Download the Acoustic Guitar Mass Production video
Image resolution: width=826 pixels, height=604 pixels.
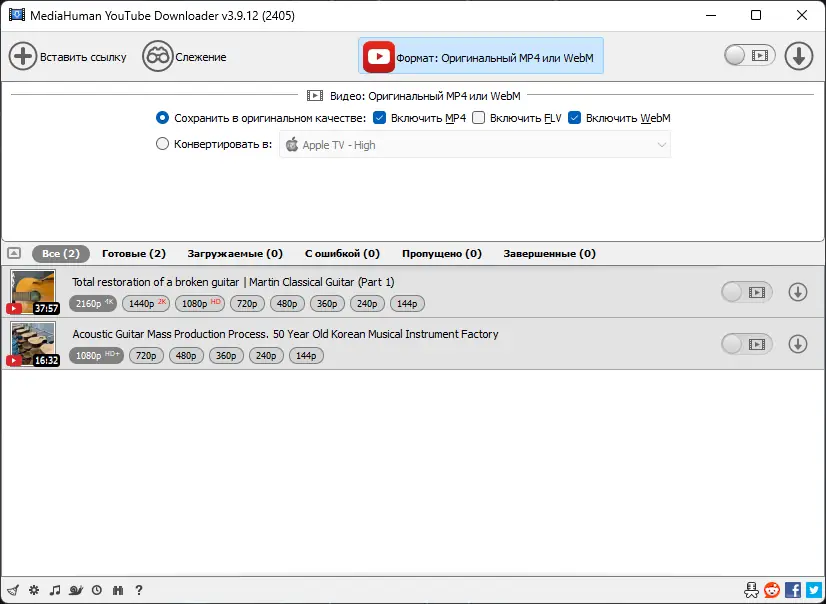(x=798, y=344)
